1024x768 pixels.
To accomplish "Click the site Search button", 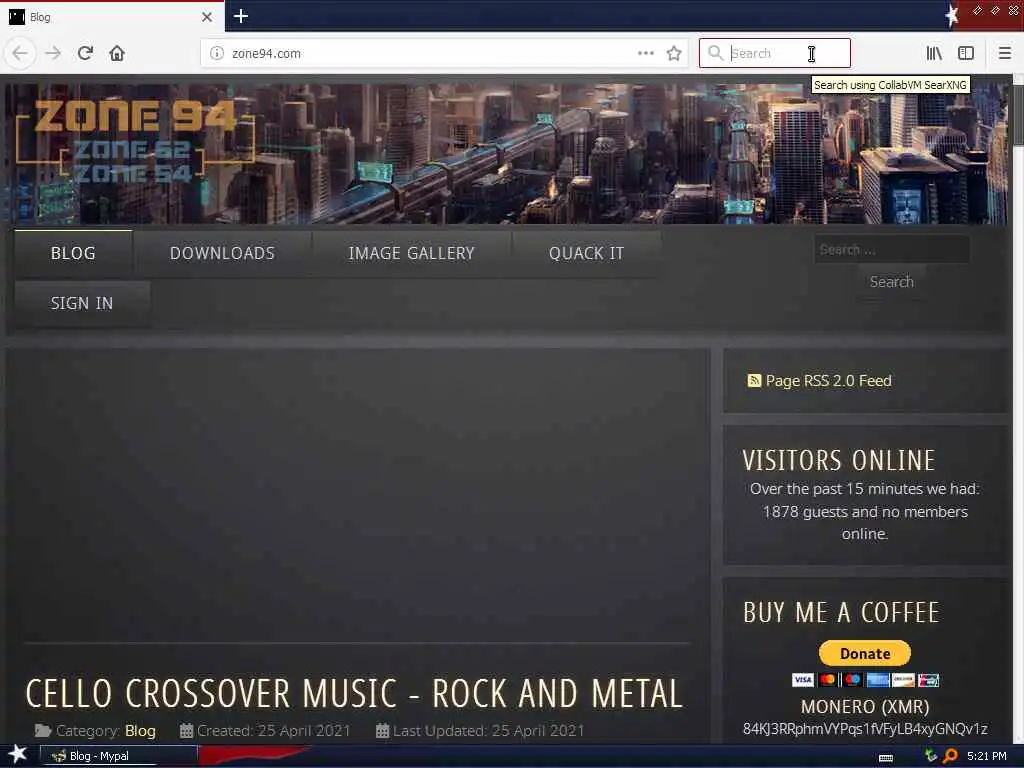I will 891,282.
